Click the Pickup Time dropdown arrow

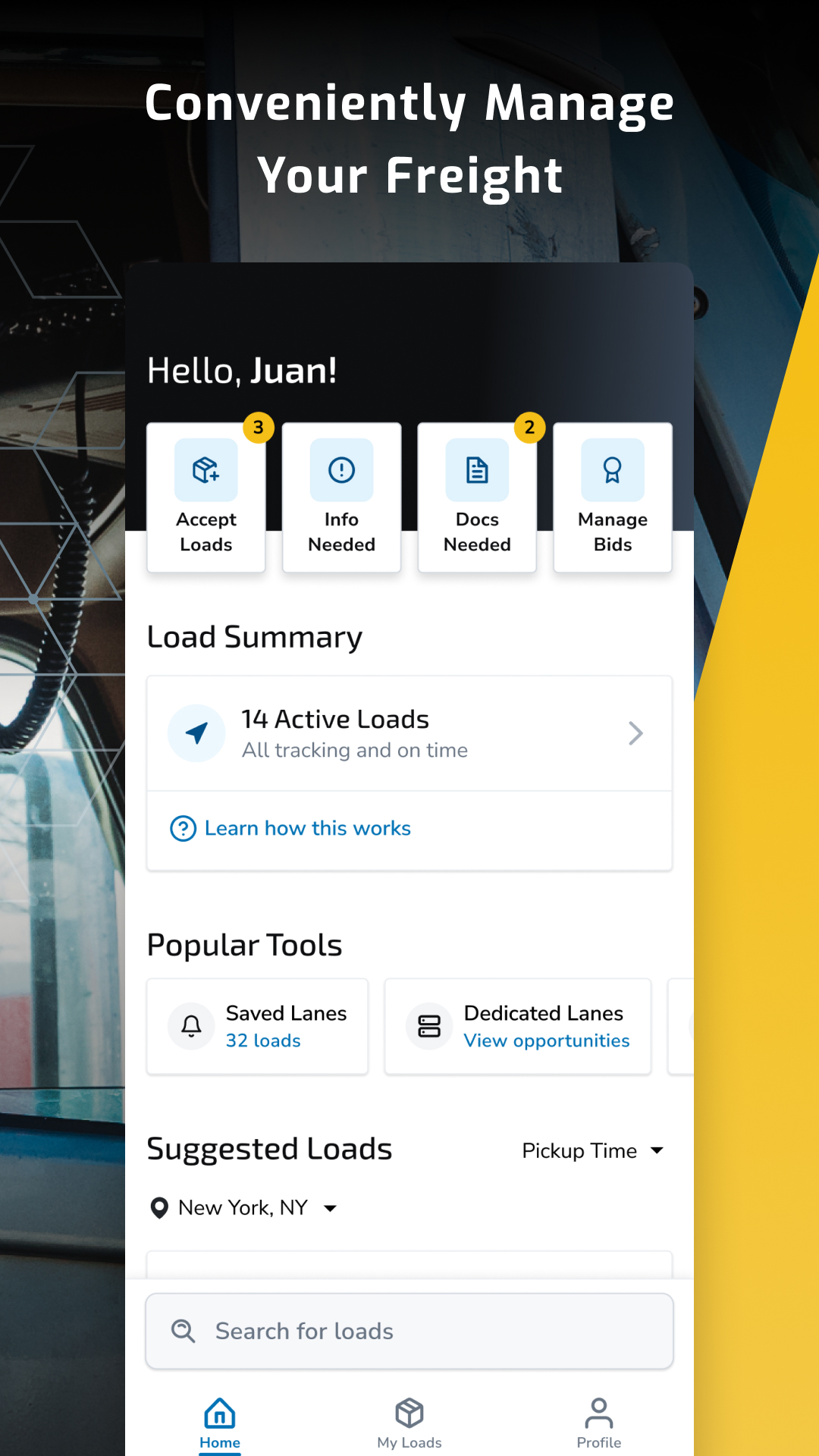click(657, 1150)
